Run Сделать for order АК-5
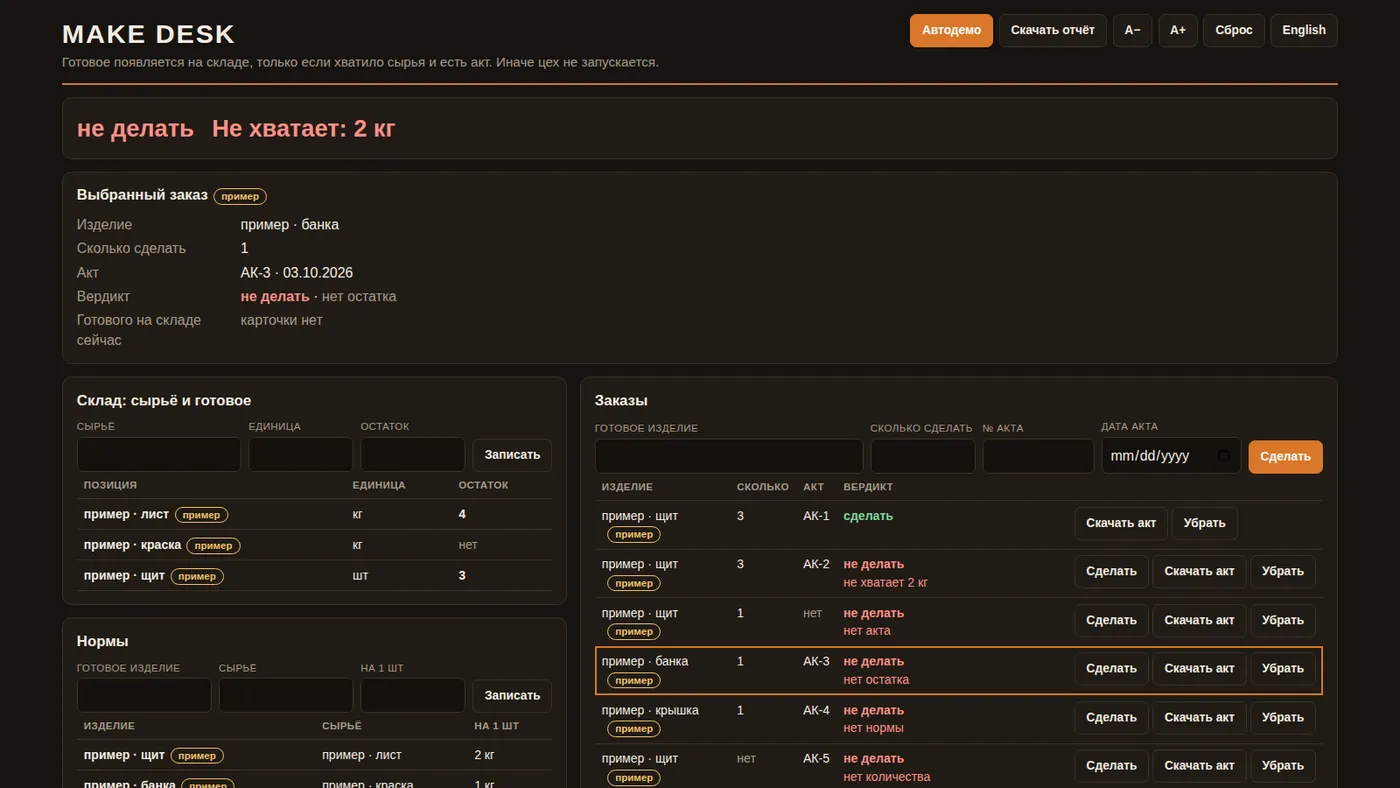Screen dimensions: 1400x788 point(1111,766)
